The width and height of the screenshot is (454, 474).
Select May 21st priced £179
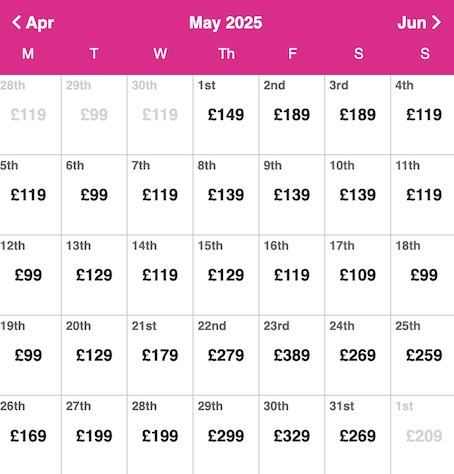pos(160,355)
